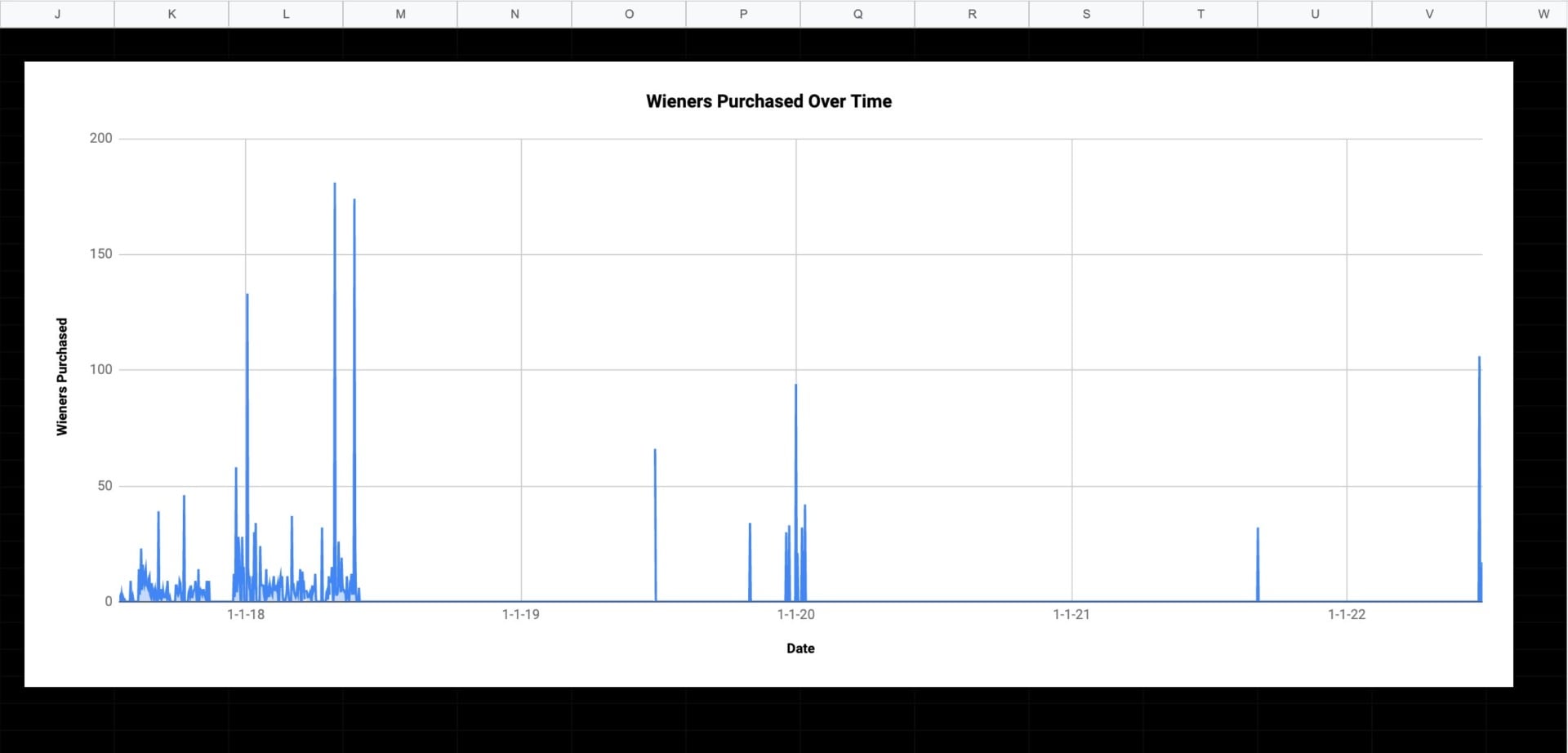Image resolution: width=1568 pixels, height=753 pixels.
Task: Click the 1-1-18 date axis label
Action: 246,615
